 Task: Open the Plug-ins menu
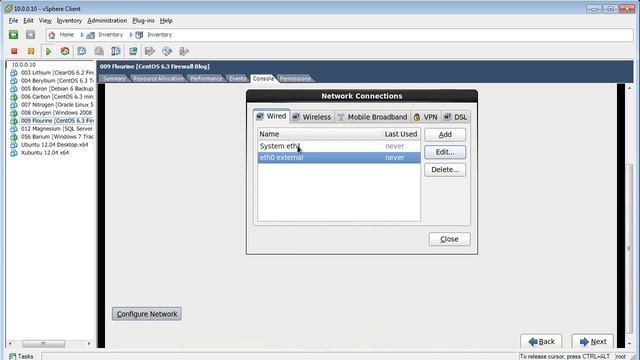pyautogui.click(x=143, y=20)
